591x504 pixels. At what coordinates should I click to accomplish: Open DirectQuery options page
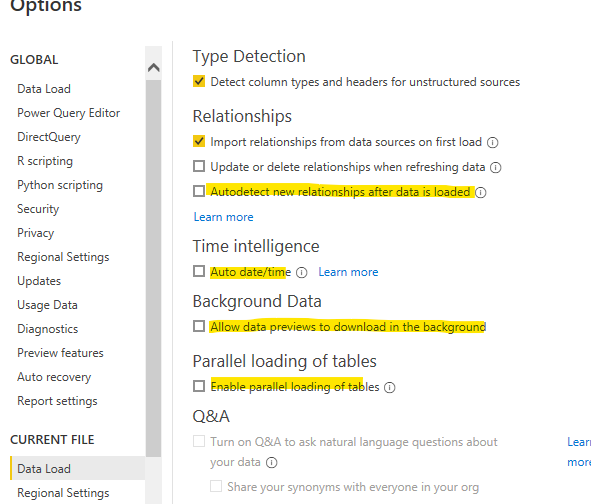point(49,137)
